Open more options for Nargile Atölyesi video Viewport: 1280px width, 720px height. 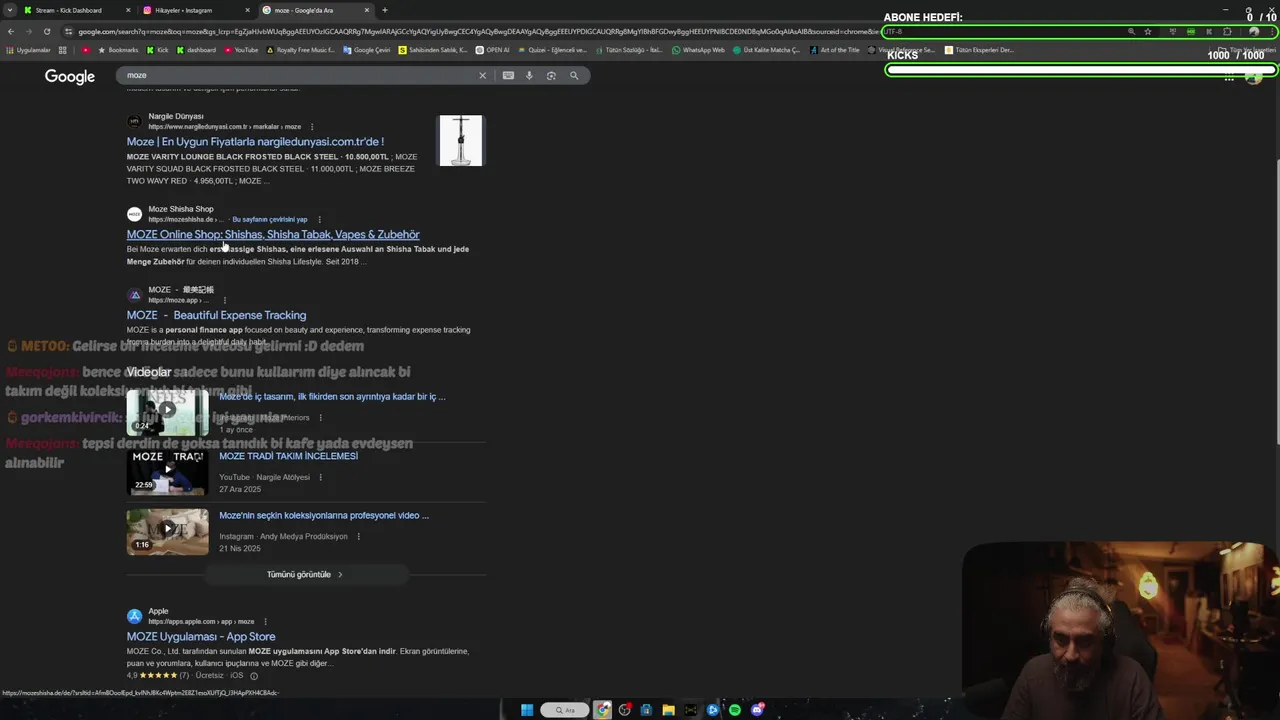(320, 477)
